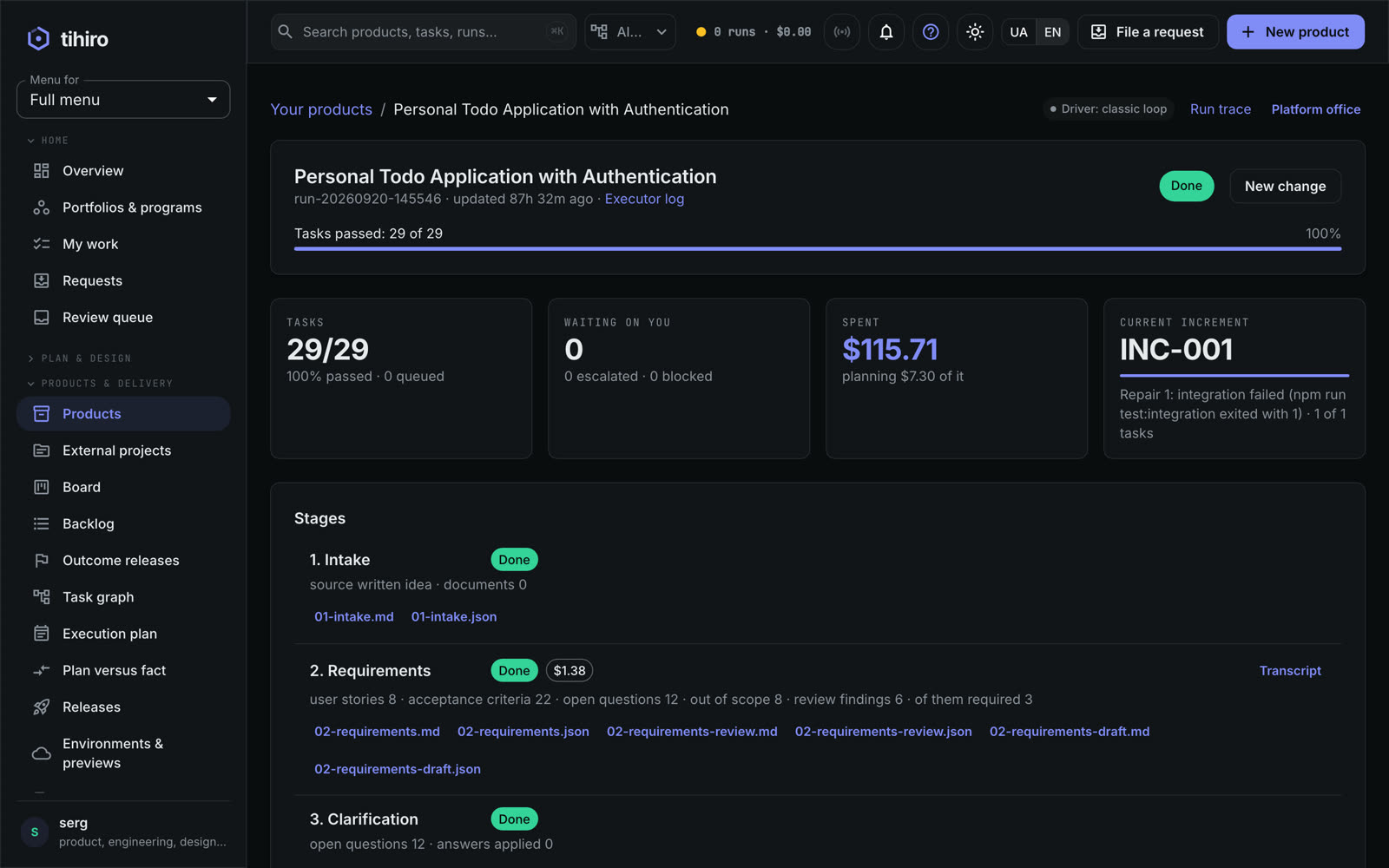
Task: Click the Done status badge in header
Action: (x=1186, y=186)
